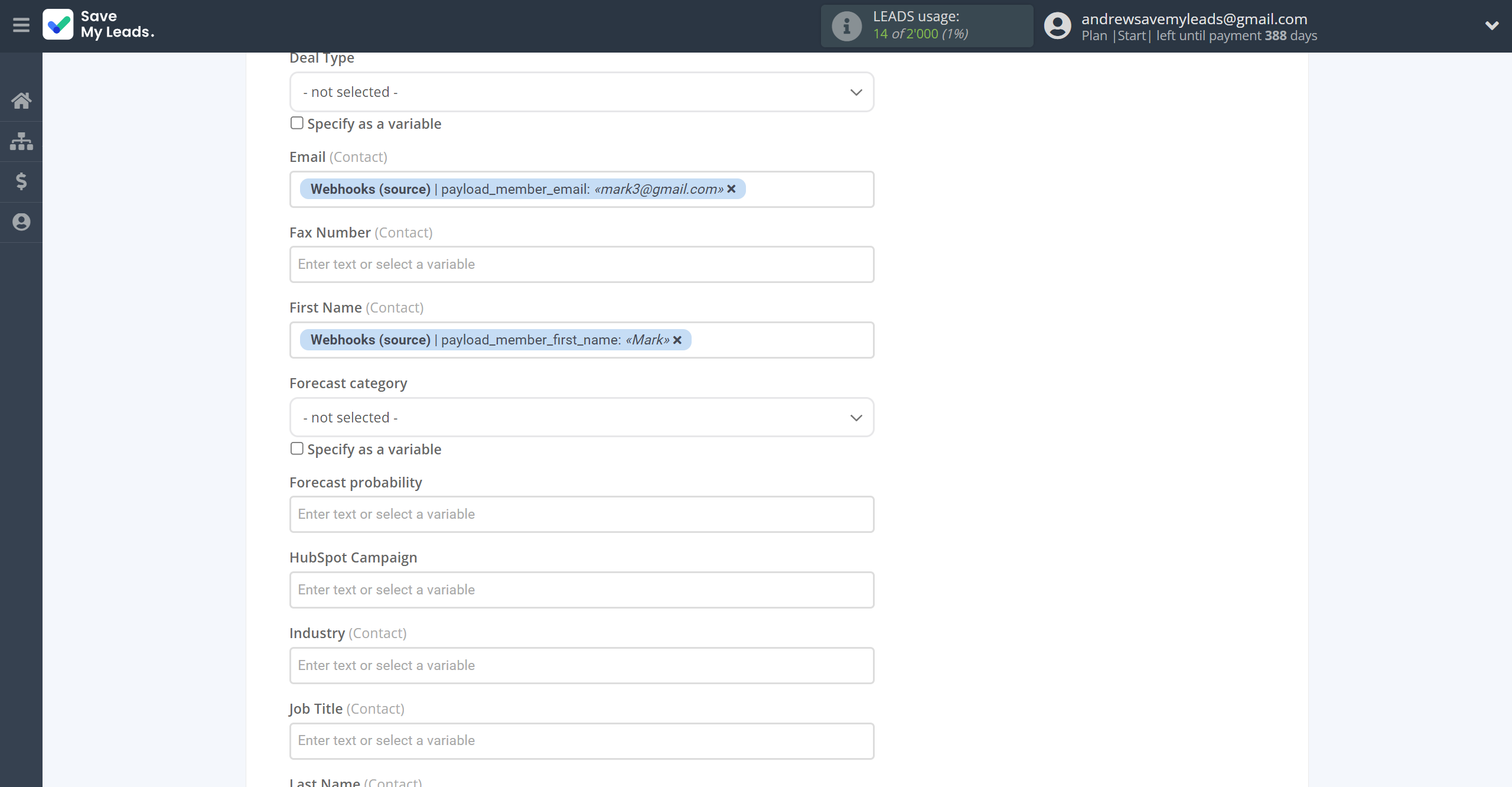Click into the HubSpot Campaign field
This screenshot has width=1512, height=787.
pyautogui.click(x=582, y=590)
